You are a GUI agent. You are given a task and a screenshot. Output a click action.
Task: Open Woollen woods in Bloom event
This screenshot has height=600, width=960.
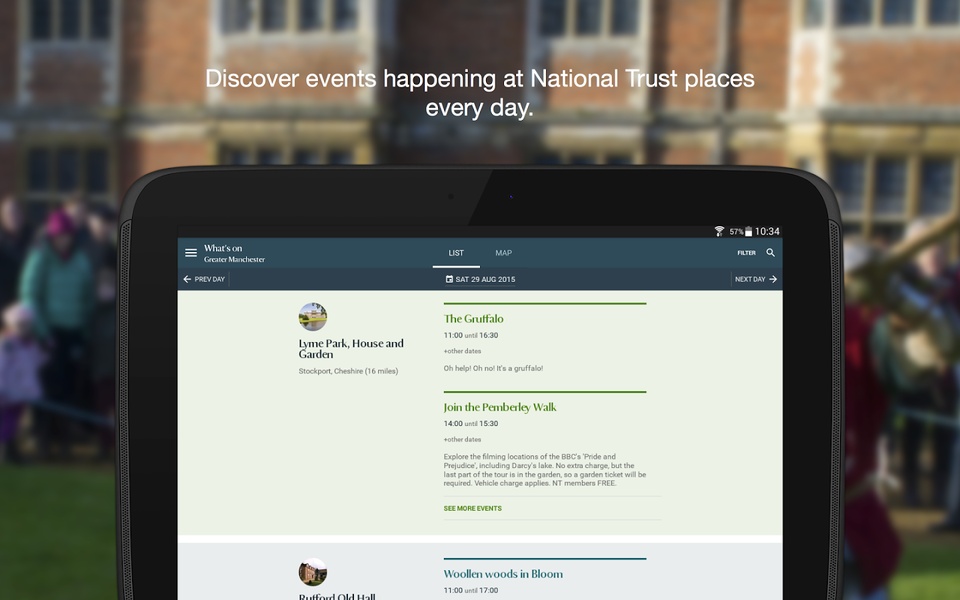503,574
